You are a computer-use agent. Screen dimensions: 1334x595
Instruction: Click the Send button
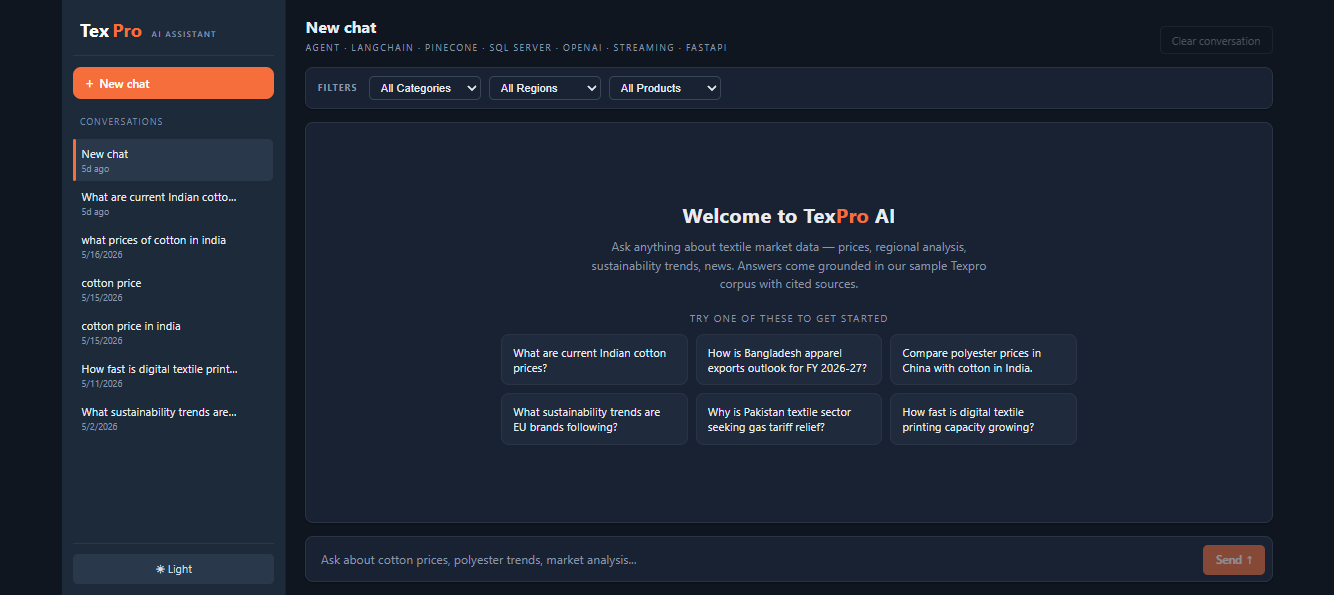click(x=1234, y=560)
